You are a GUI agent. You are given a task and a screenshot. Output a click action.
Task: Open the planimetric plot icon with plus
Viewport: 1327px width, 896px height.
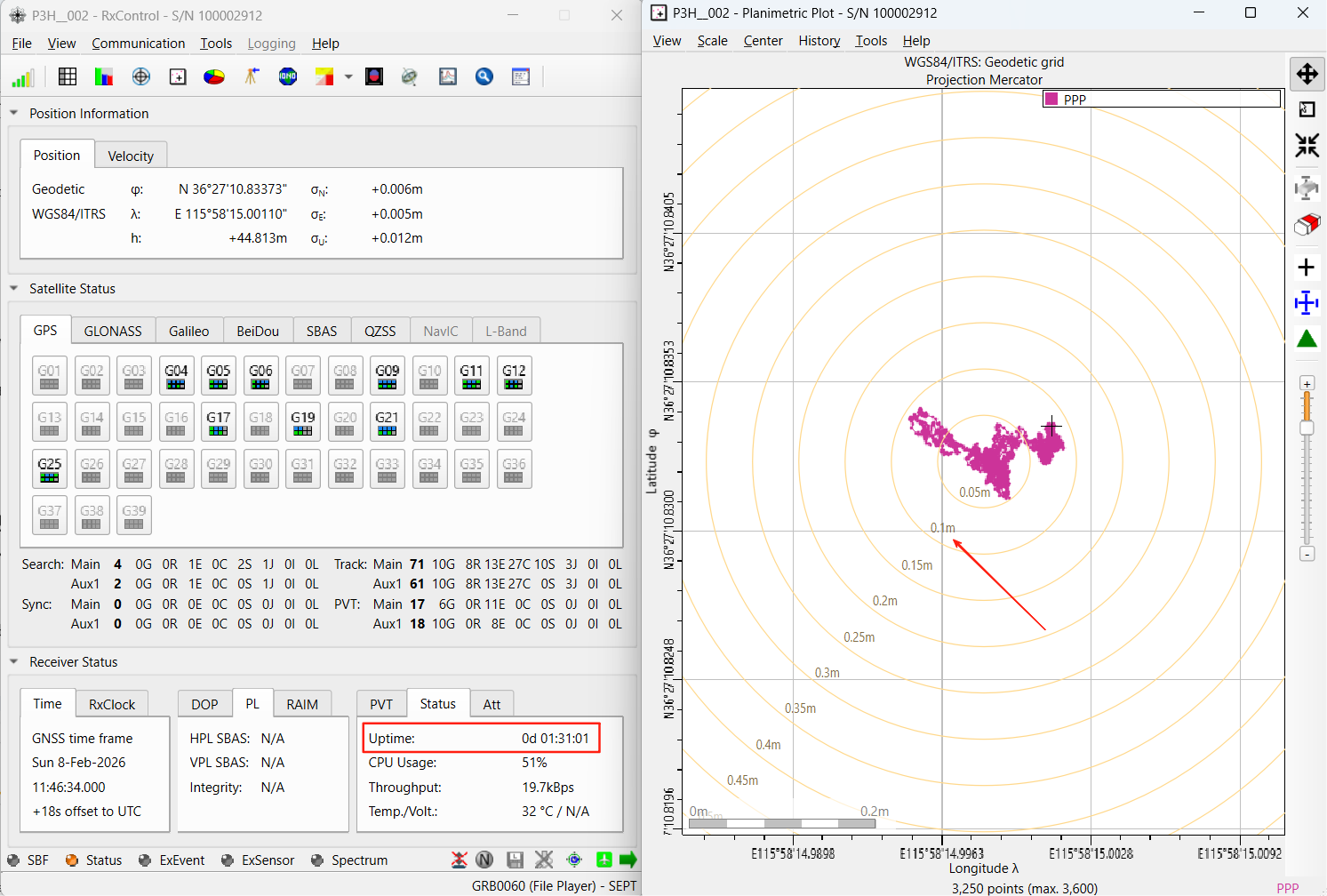coord(178,76)
